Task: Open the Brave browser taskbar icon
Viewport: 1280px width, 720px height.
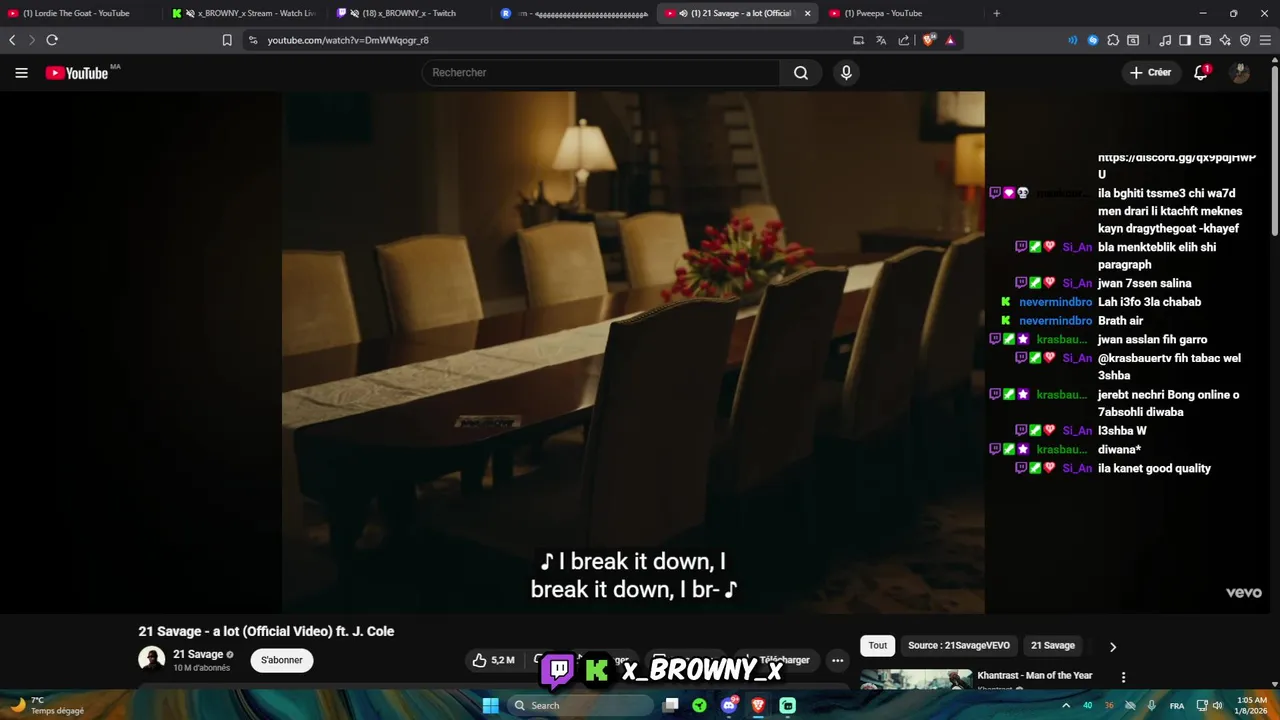Action: [x=758, y=705]
